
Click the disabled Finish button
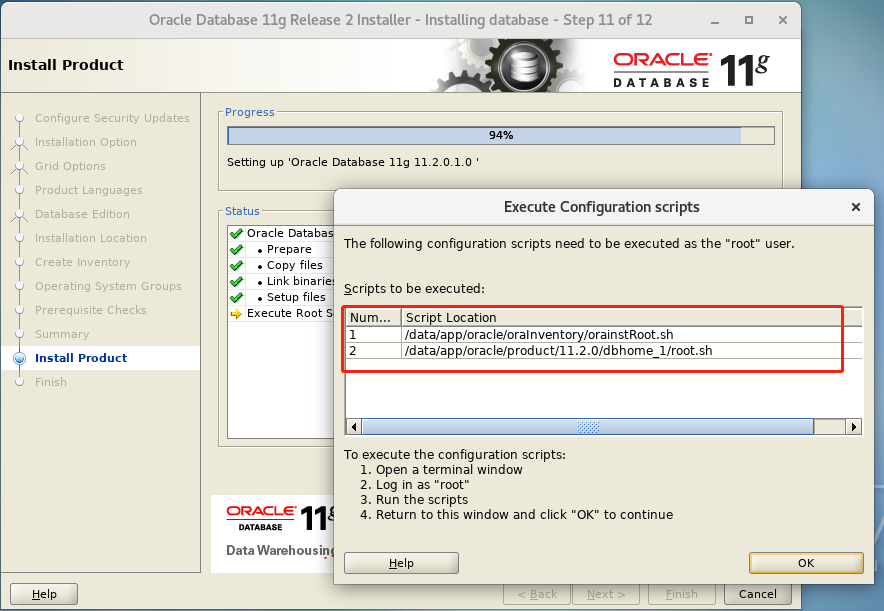coord(681,594)
